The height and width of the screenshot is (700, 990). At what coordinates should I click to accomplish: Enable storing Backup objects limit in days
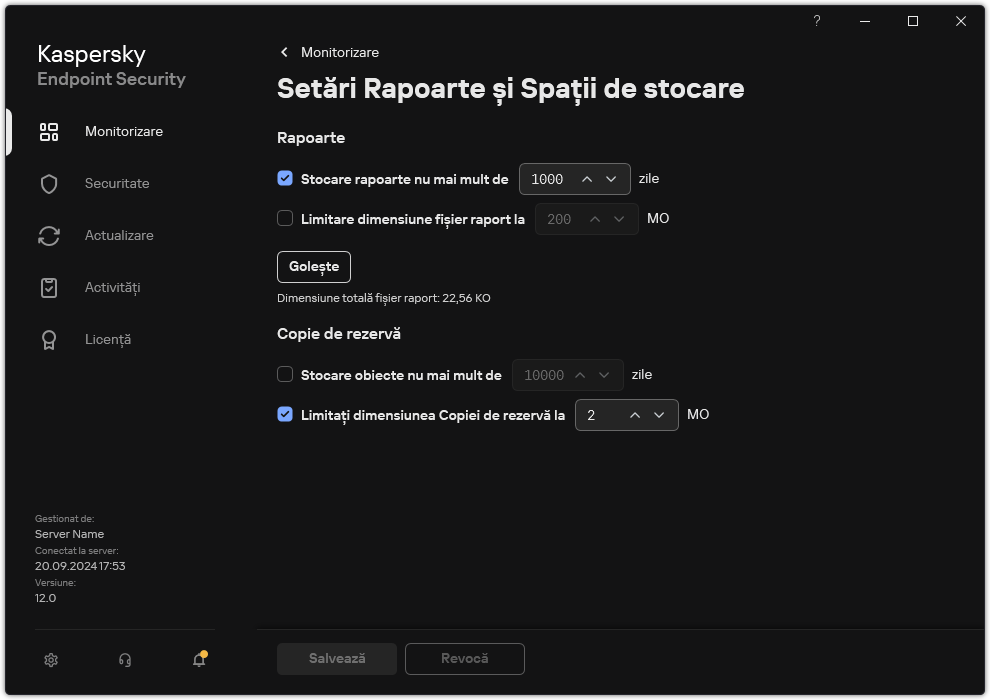pos(285,374)
